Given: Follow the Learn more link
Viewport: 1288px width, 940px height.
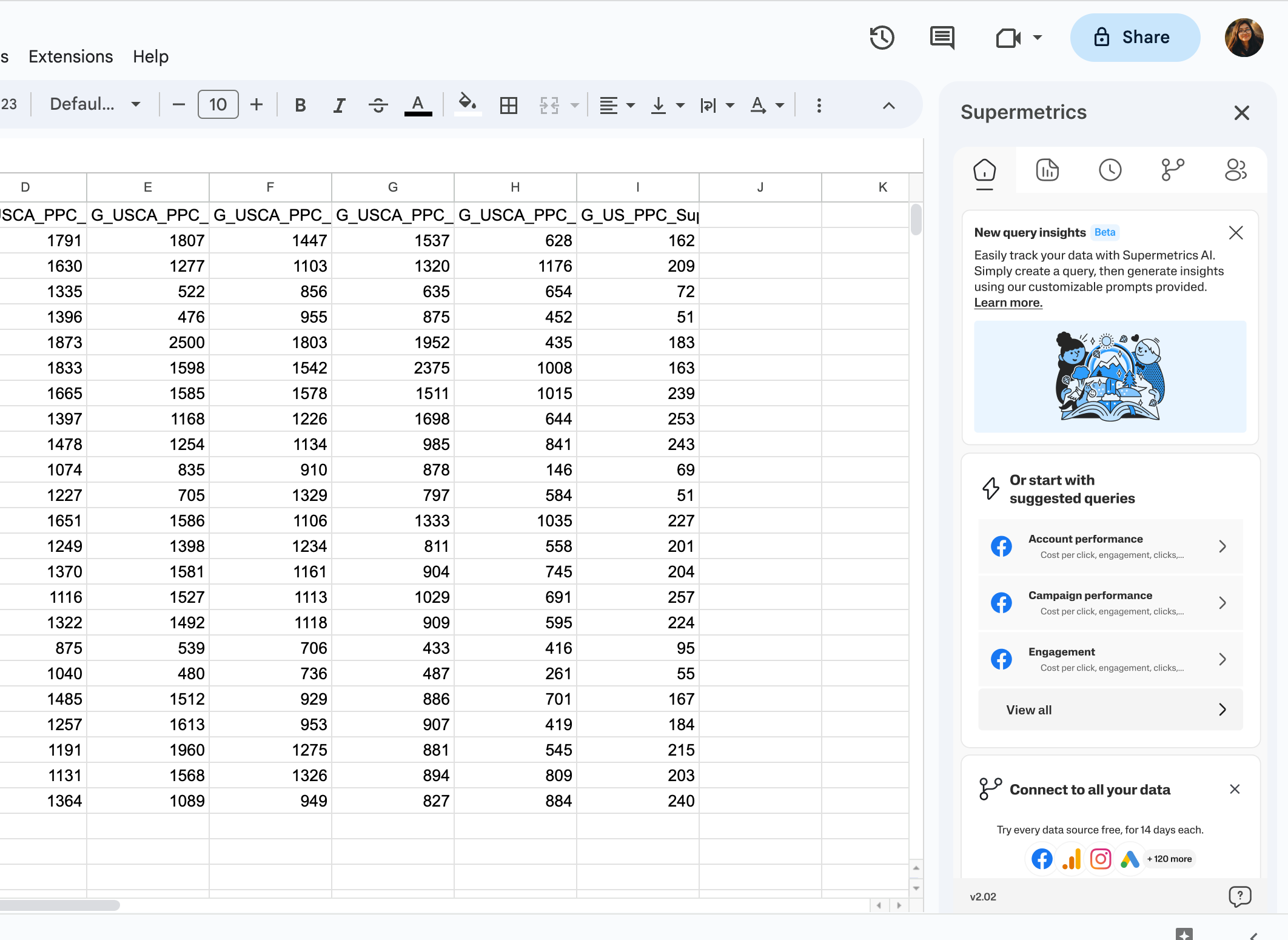Looking at the screenshot, I should tap(1008, 303).
